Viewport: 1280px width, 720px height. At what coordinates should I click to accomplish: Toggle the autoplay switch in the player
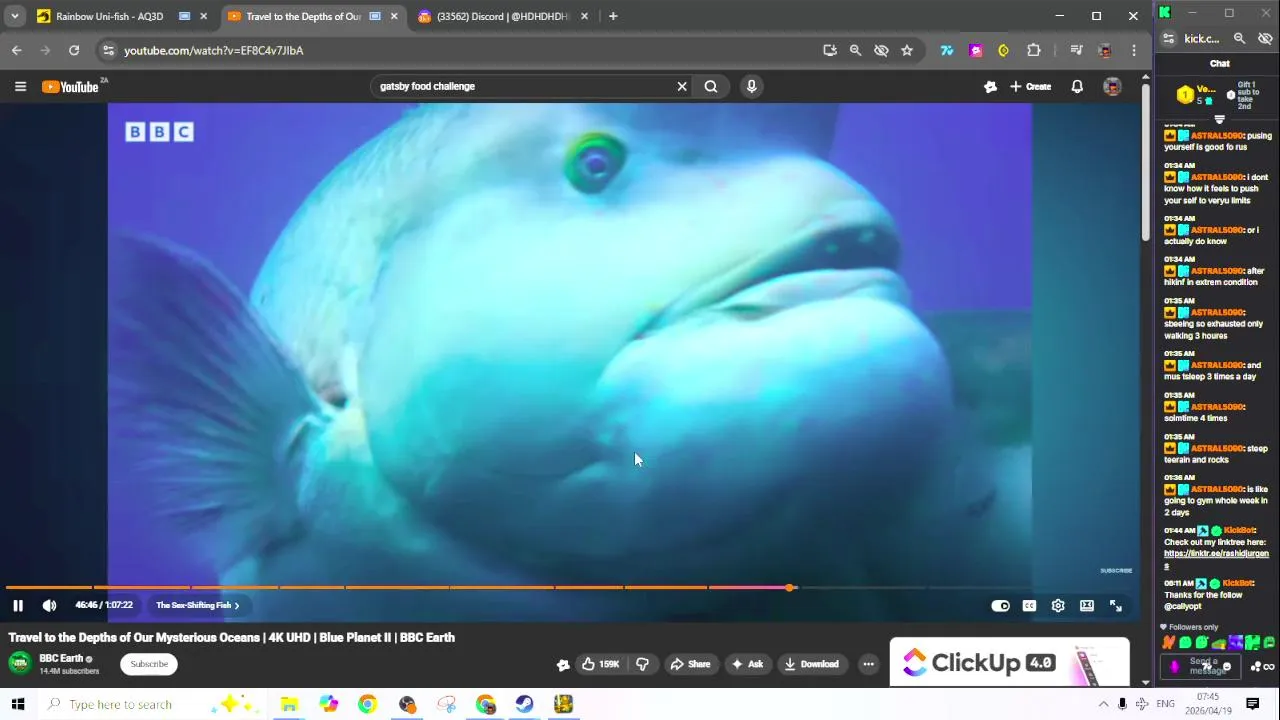tap(1000, 605)
